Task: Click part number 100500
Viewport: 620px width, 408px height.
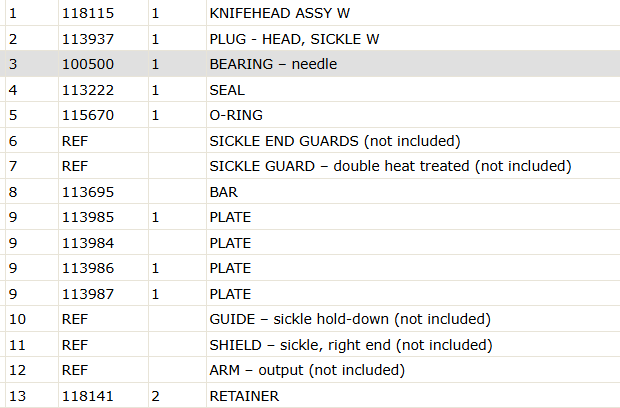Action: [88, 64]
